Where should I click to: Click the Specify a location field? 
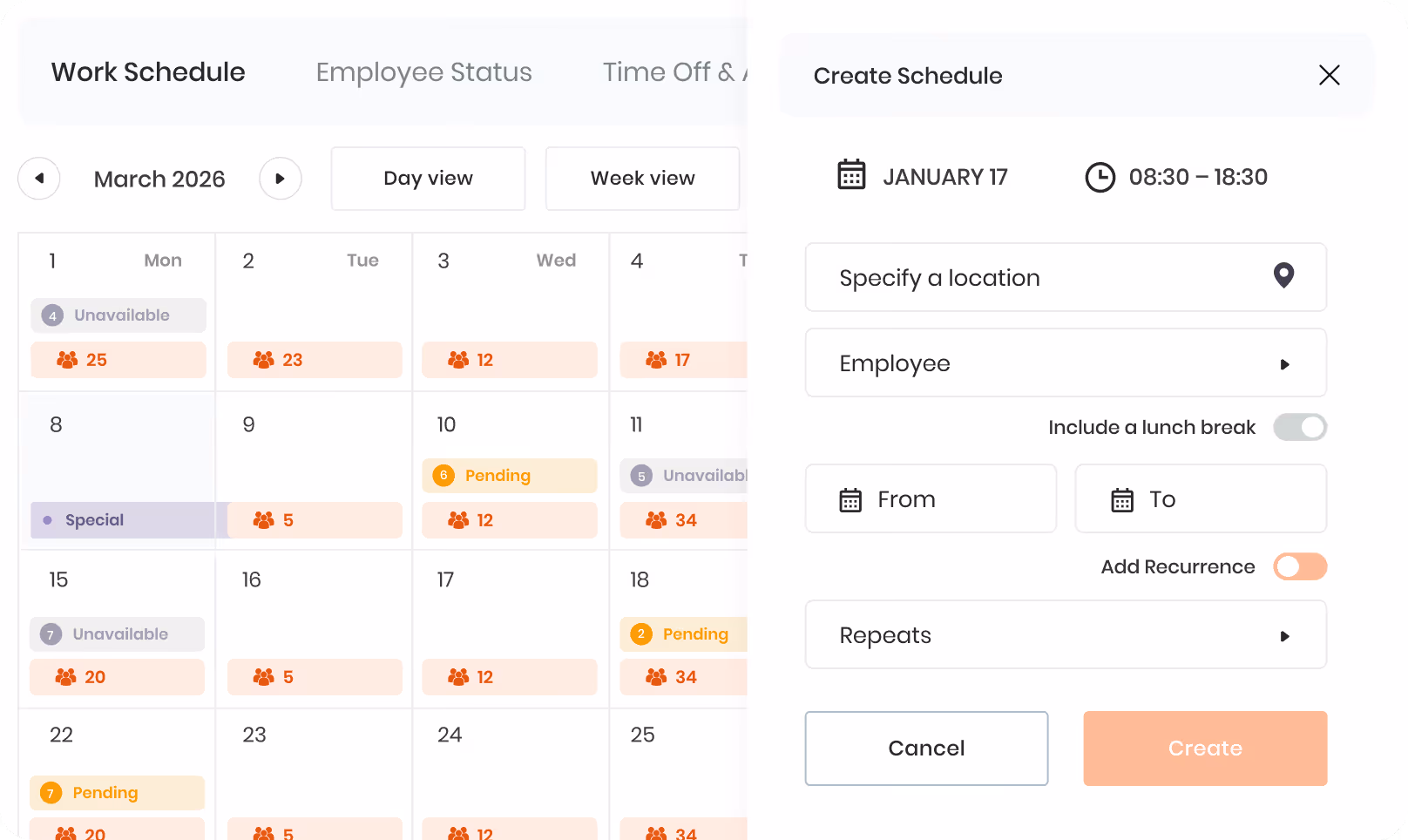click(1066, 278)
